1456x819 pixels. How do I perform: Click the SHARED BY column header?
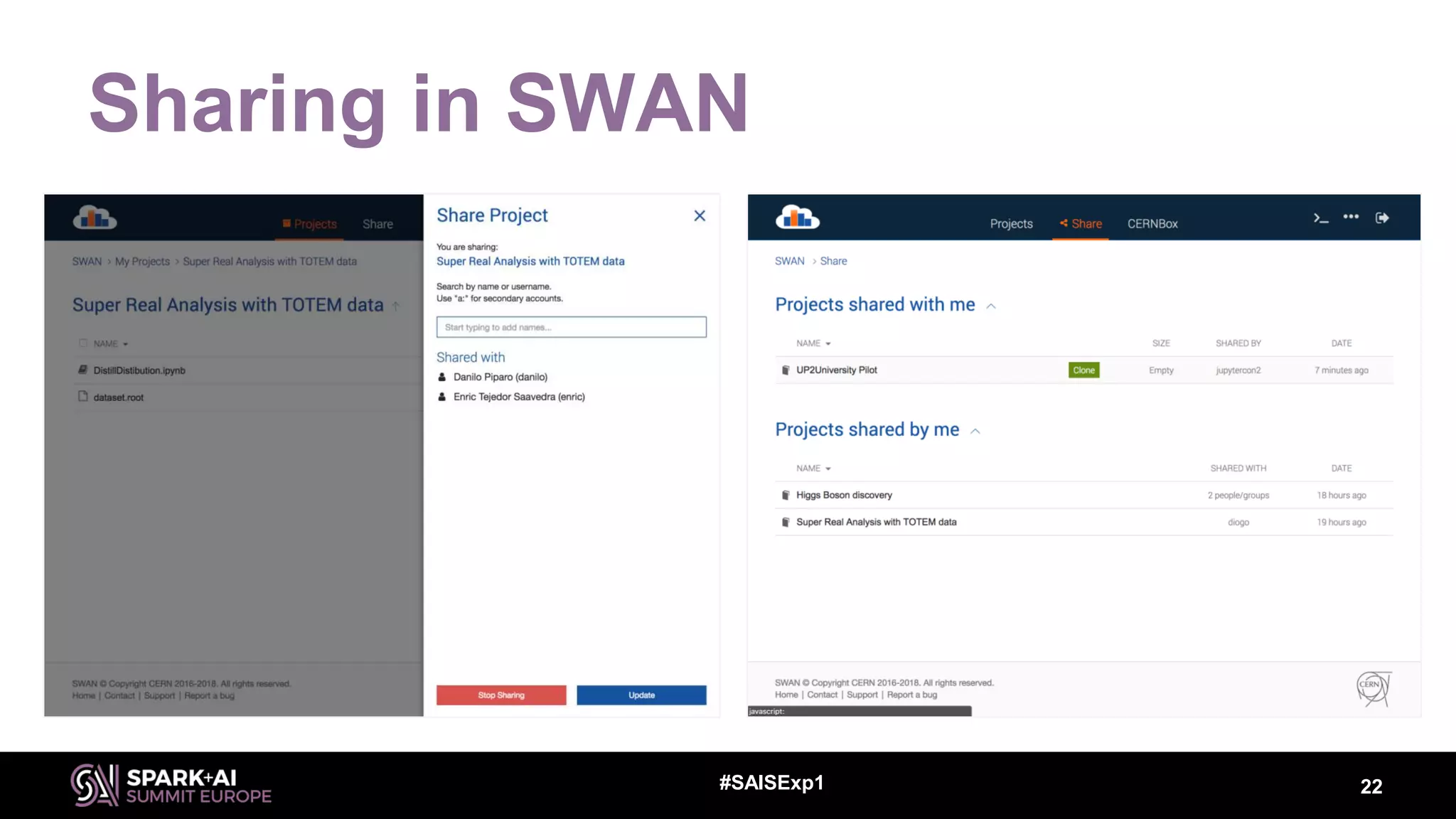1238,343
